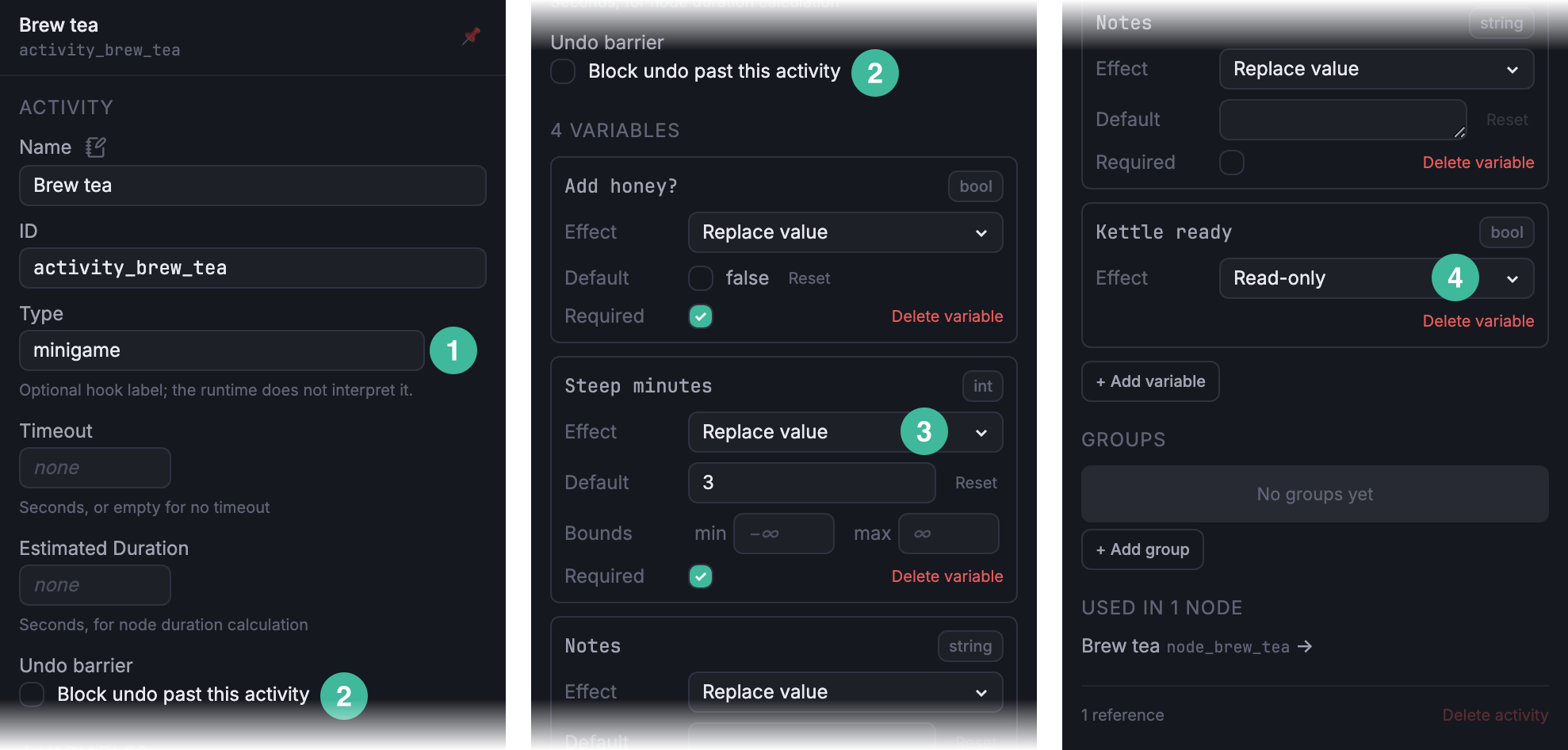The width and height of the screenshot is (1568, 750).
Task: Click the Notes Default text area
Action: (x=1343, y=120)
